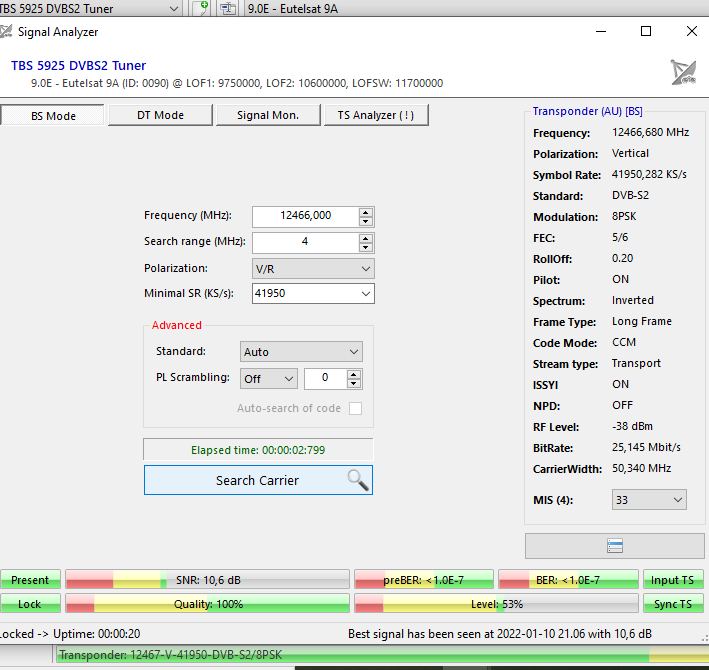Image resolution: width=709 pixels, height=670 pixels.
Task: Click the red Advanced group label
Action: 176,325
